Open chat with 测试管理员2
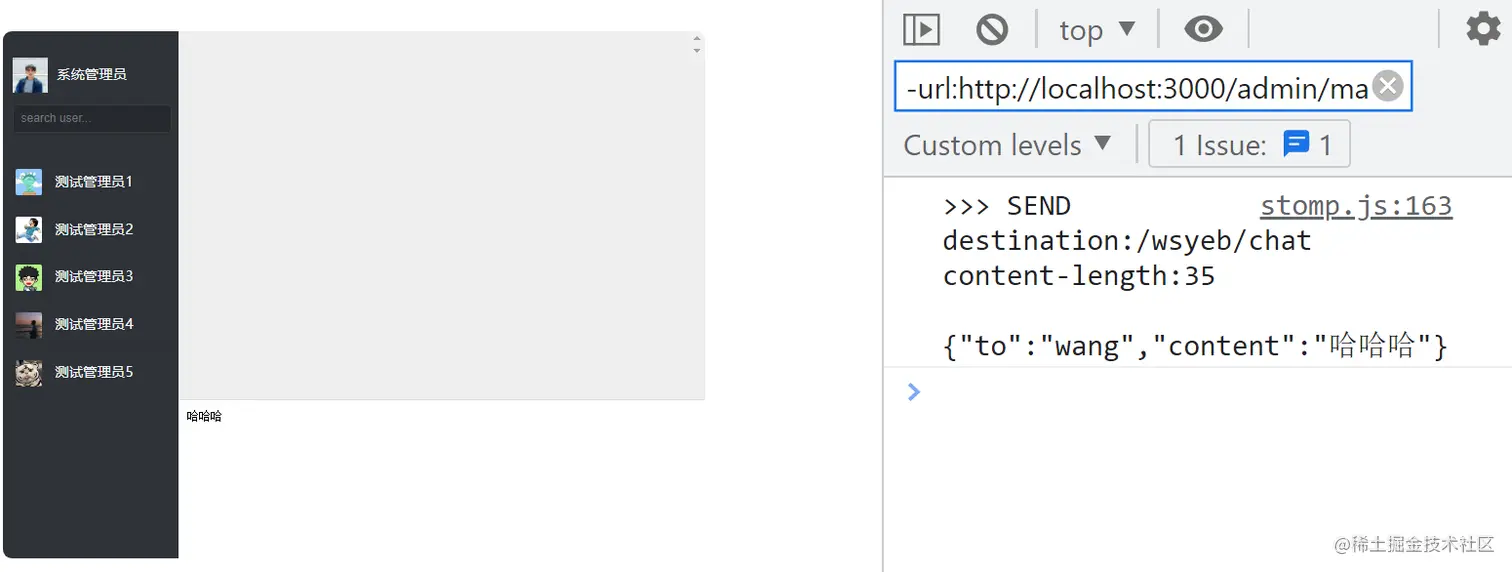Viewport: 1512px width, 572px height. coord(94,229)
